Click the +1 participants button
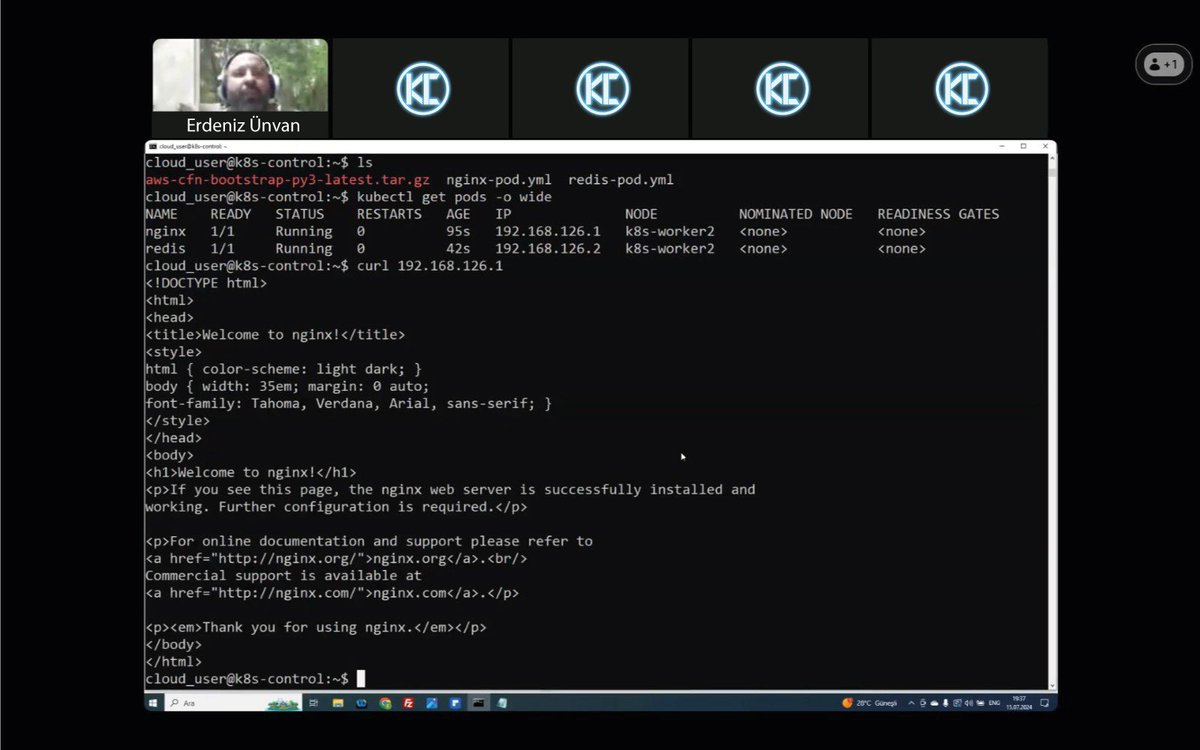 [1163, 64]
